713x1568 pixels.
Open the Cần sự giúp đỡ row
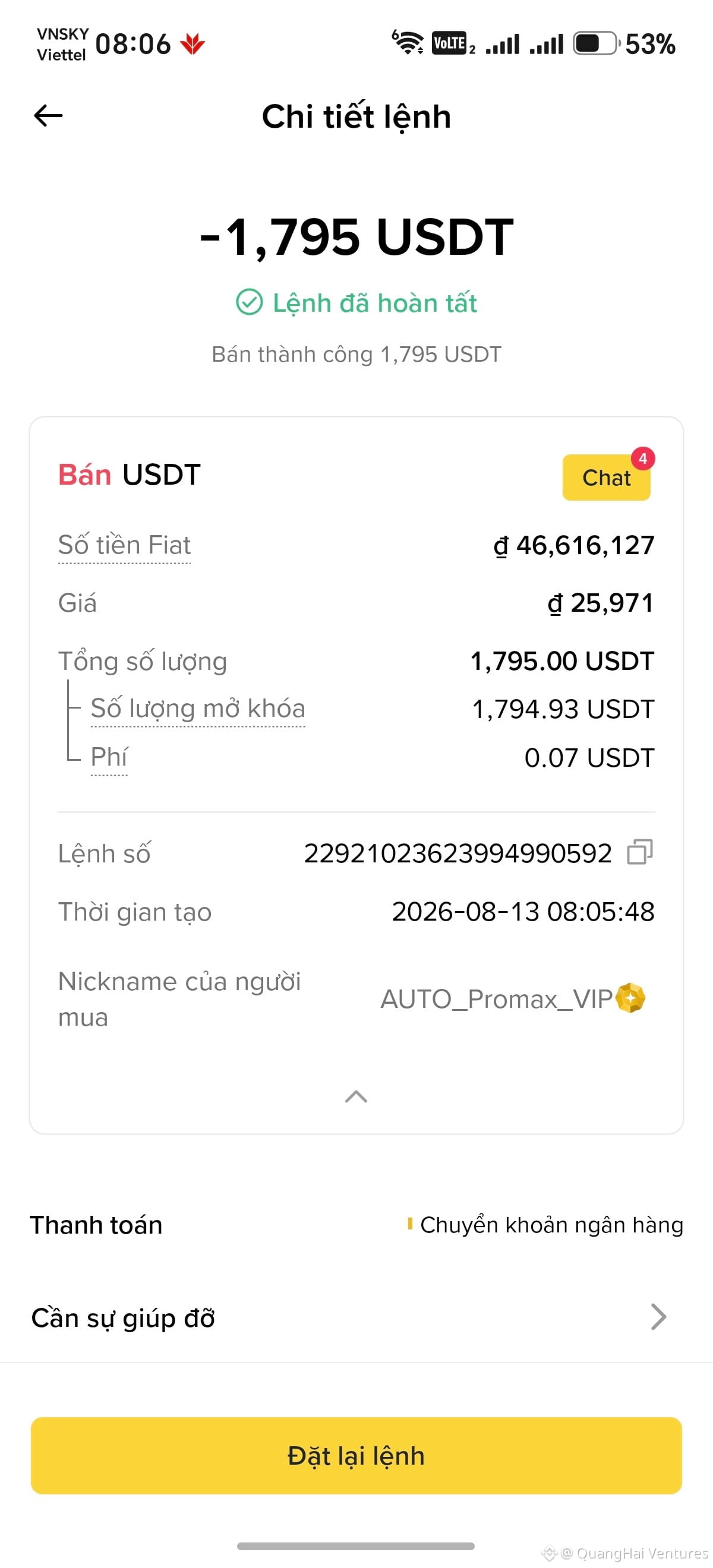(x=356, y=1317)
